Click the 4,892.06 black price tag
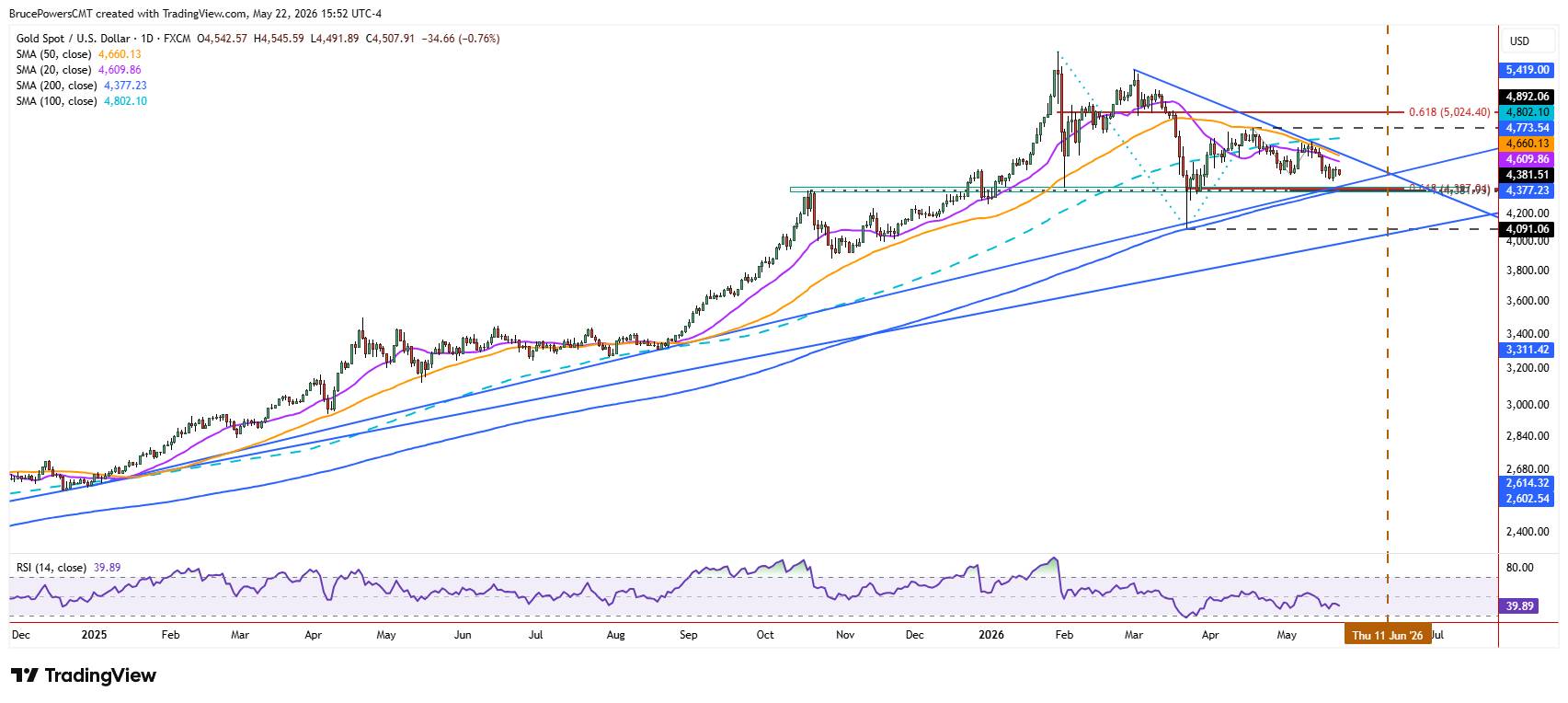 (1528, 96)
